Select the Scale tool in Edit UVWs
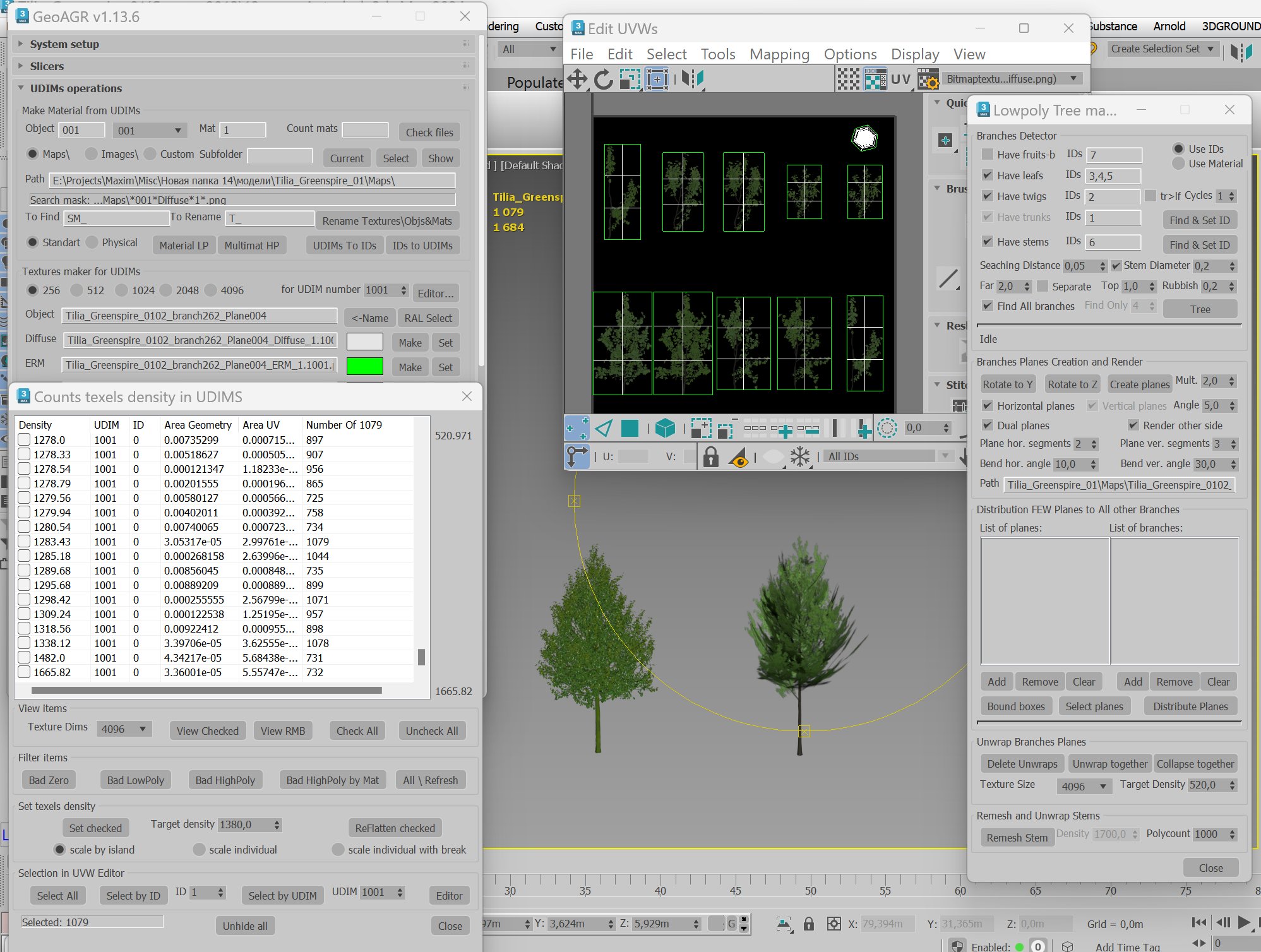Viewport: 1261px width, 952px height. coord(630,80)
